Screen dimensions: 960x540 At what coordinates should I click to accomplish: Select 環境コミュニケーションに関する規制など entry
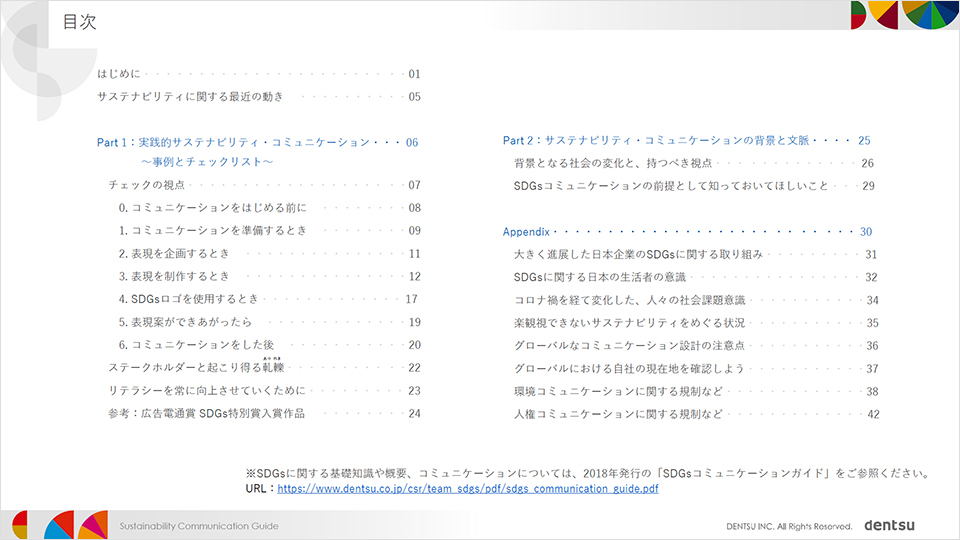coord(618,391)
